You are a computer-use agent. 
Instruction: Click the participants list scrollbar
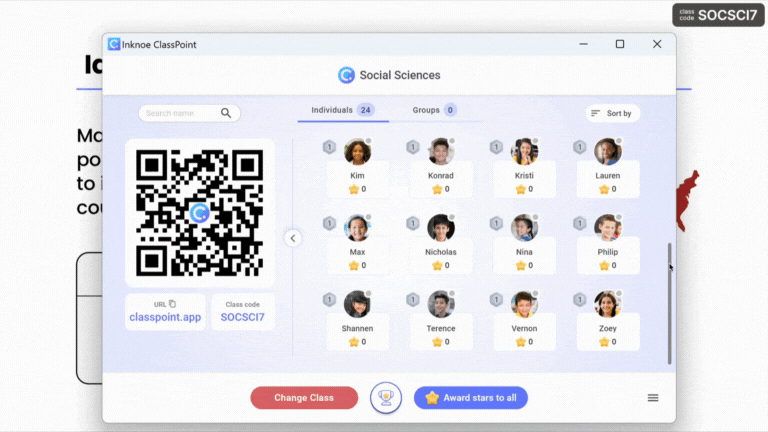670,304
